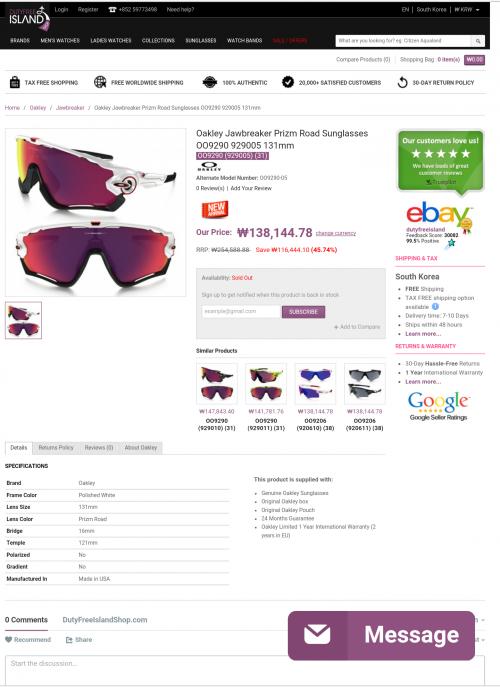Image resolution: width=500 pixels, height=687 pixels.
Task: Click the change currency link
Action: pos(336,234)
